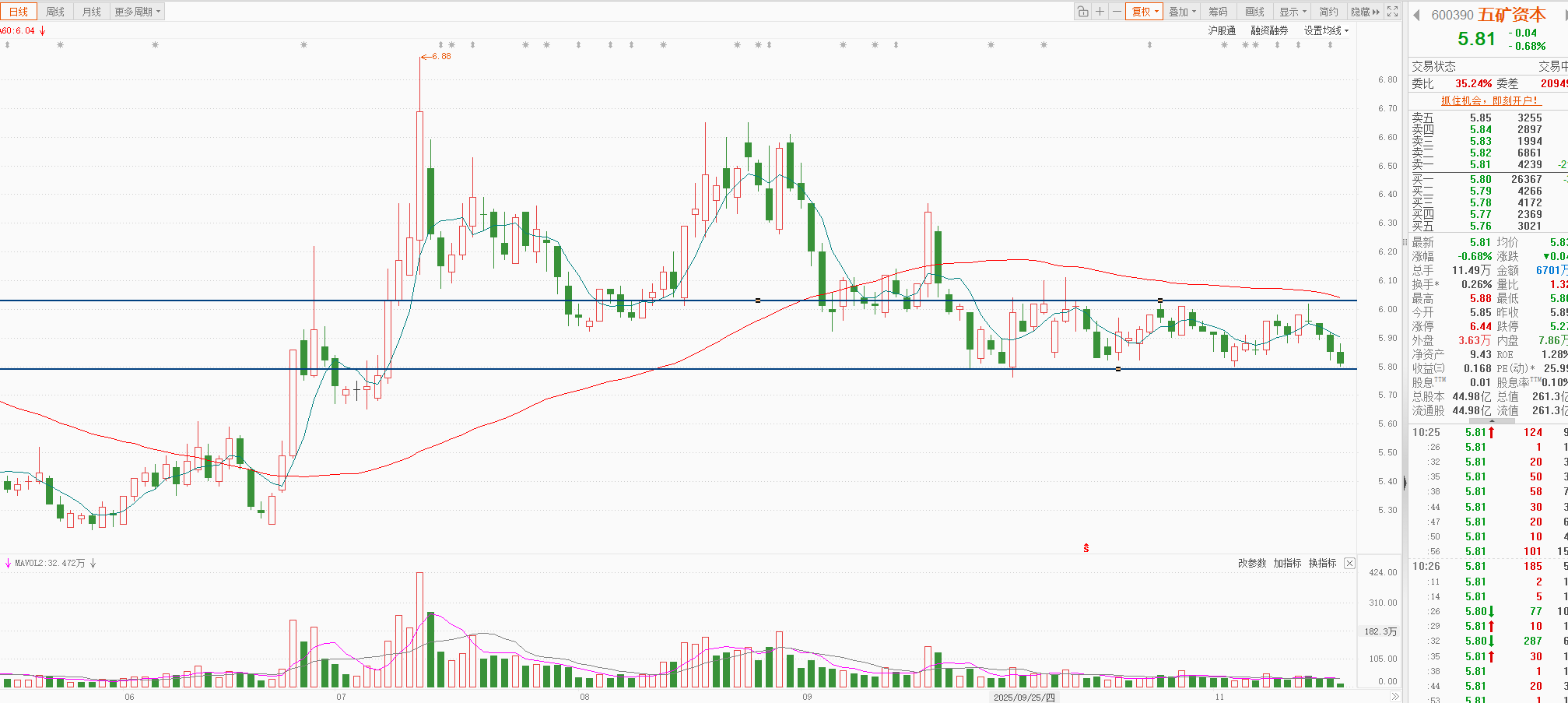
Task: Click the 委比 35.24% value
Action: pyautogui.click(x=1474, y=83)
